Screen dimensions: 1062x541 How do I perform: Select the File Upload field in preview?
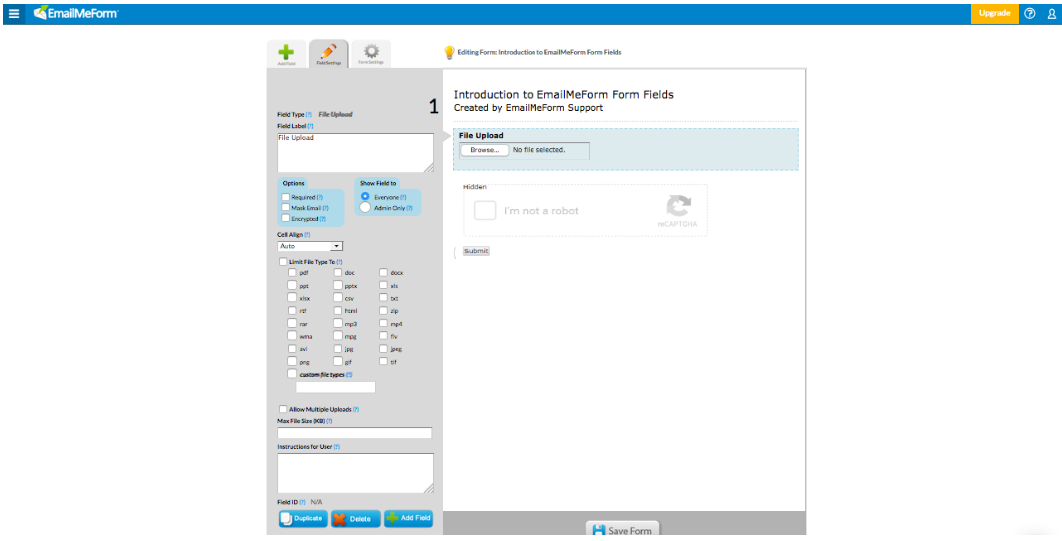pyautogui.click(x=625, y=149)
